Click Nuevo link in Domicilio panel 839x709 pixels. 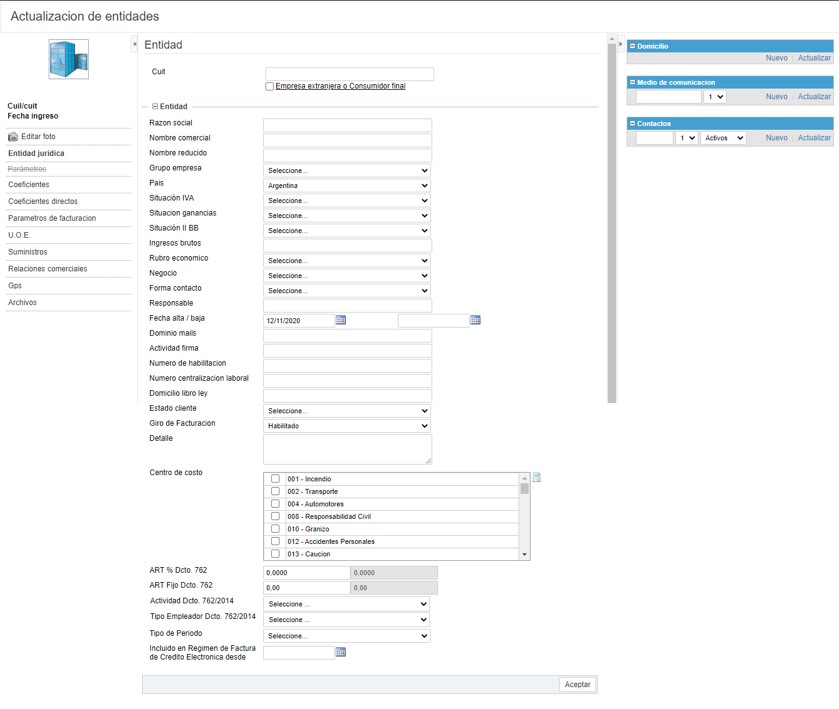[776, 58]
